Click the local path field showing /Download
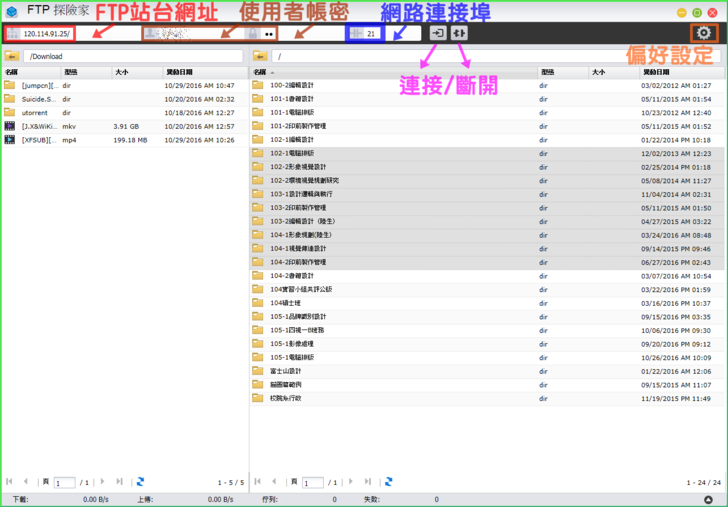Viewport: 728px width, 507px height. [x=130, y=57]
